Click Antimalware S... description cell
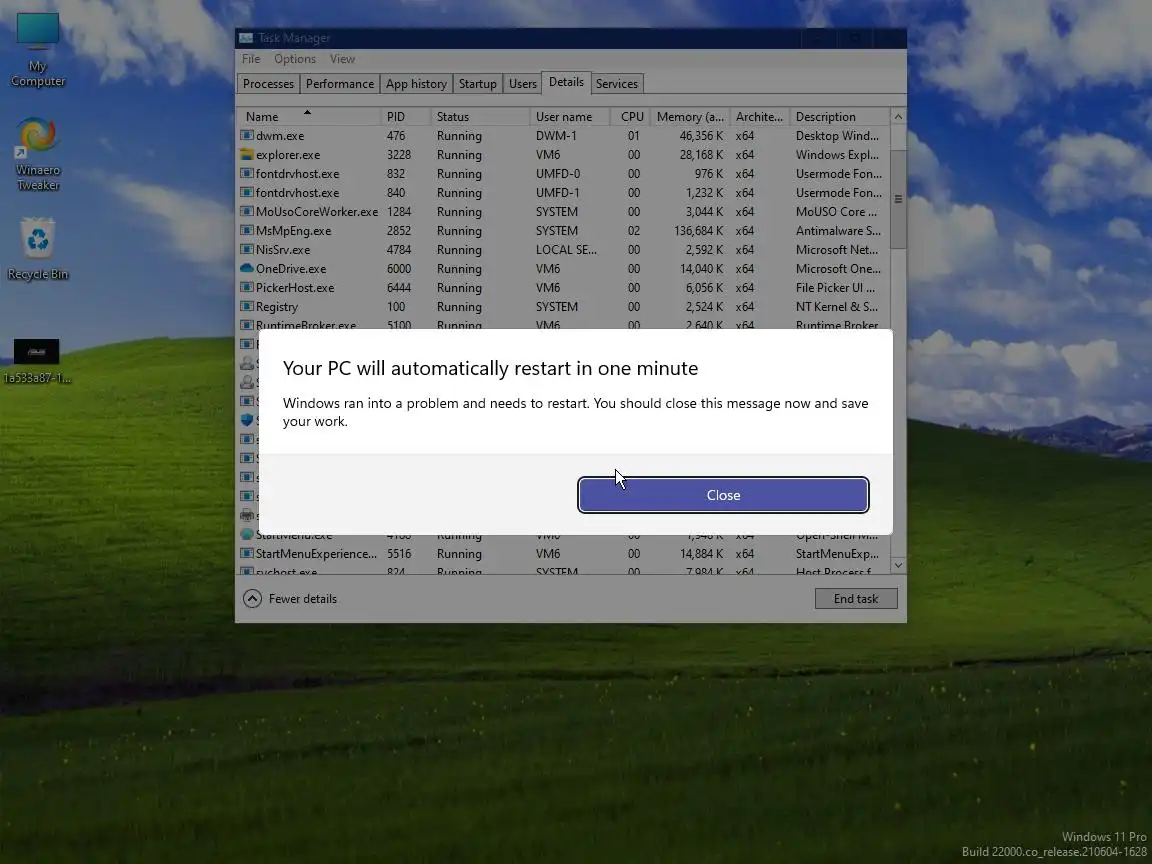 838,231
